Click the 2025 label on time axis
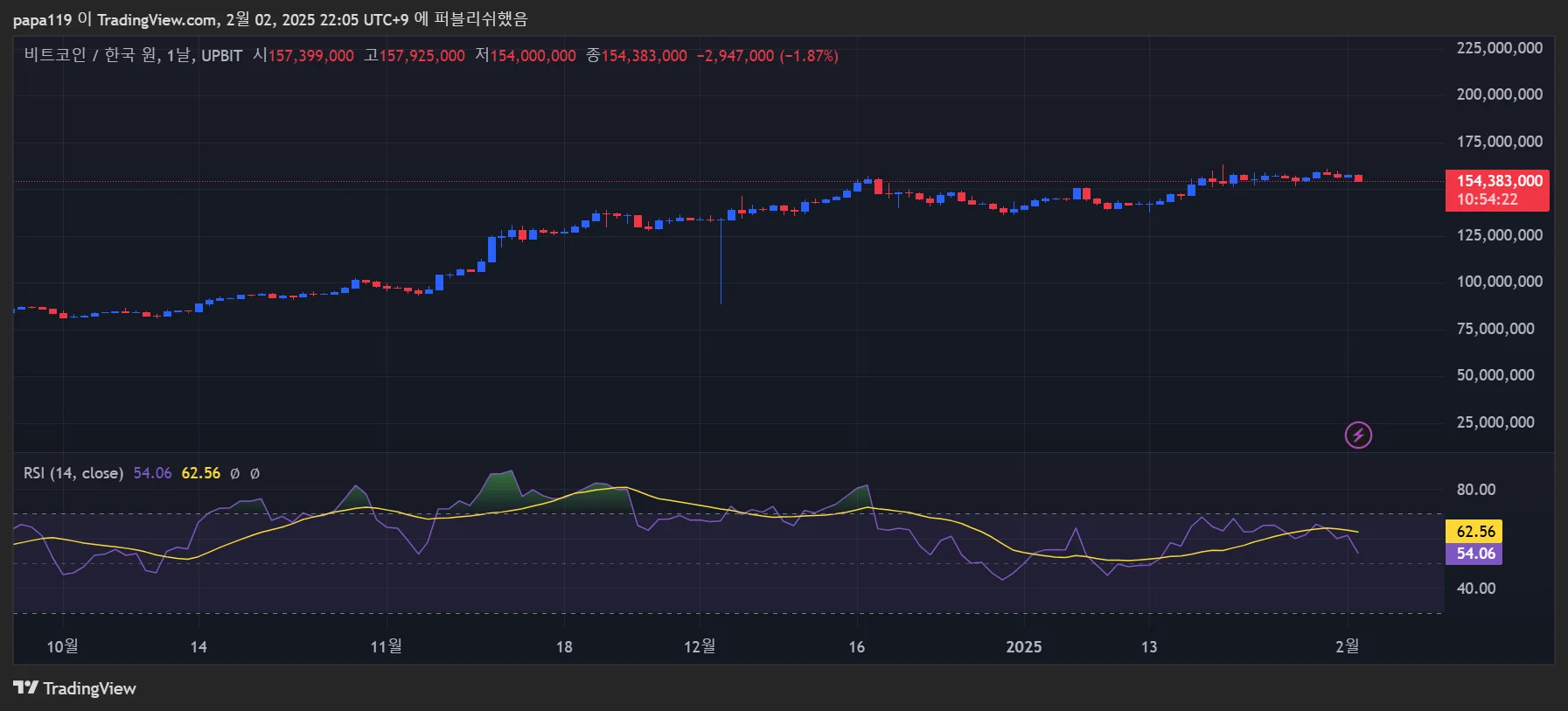Viewport: 1568px width, 711px height. click(x=1023, y=647)
